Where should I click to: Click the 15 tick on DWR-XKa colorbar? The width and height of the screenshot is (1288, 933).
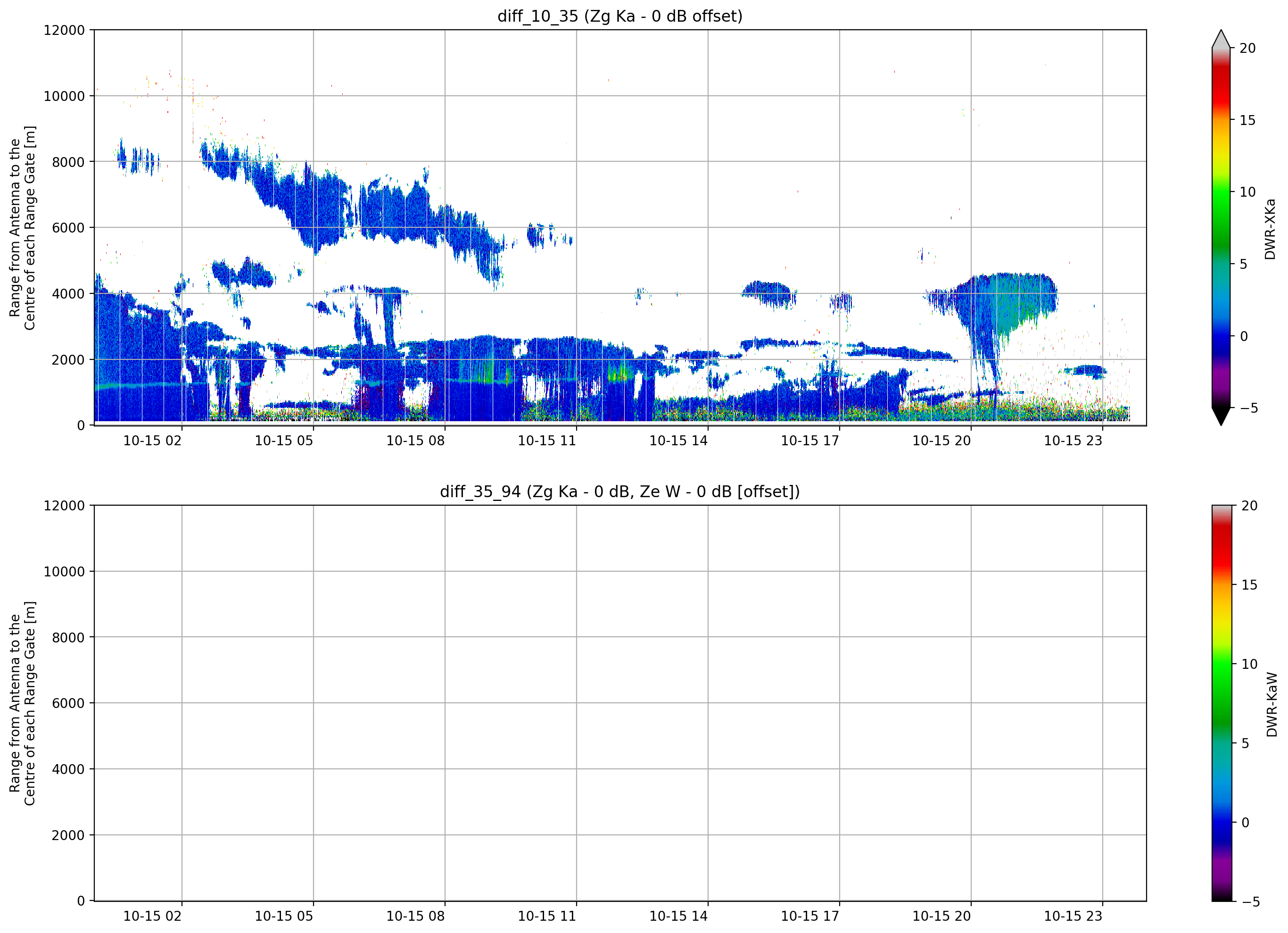pyautogui.click(x=1247, y=120)
